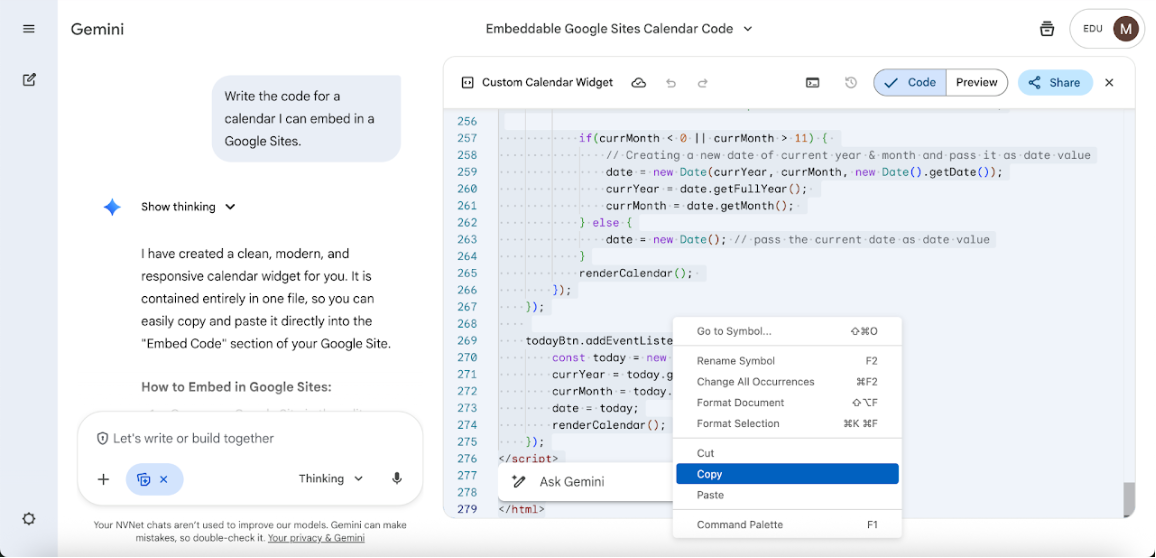Choose Change All Occurrences

tap(787, 382)
